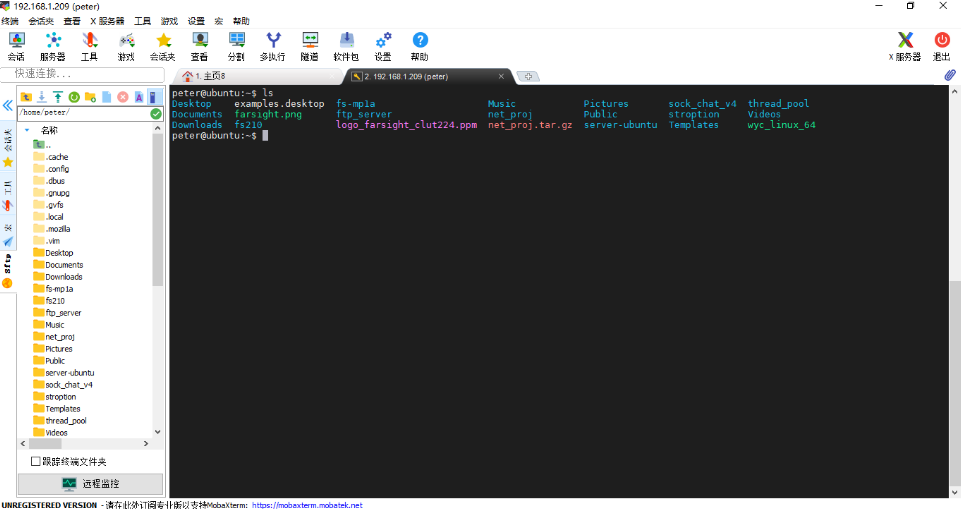The image size is (961, 509).
Task: Open the Packages (软件包) toolbar icon
Action: coord(346,45)
